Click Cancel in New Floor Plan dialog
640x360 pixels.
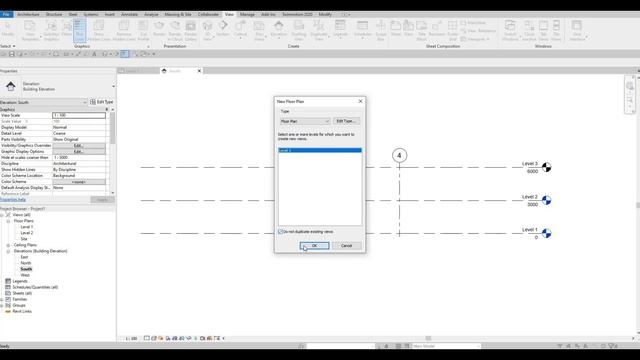pyautogui.click(x=346, y=246)
